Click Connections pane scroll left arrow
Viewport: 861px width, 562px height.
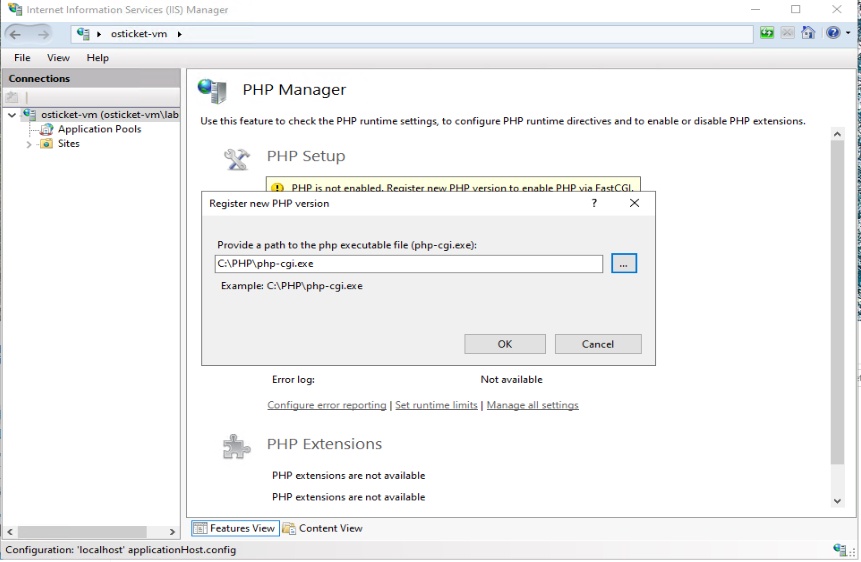tap(10, 532)
